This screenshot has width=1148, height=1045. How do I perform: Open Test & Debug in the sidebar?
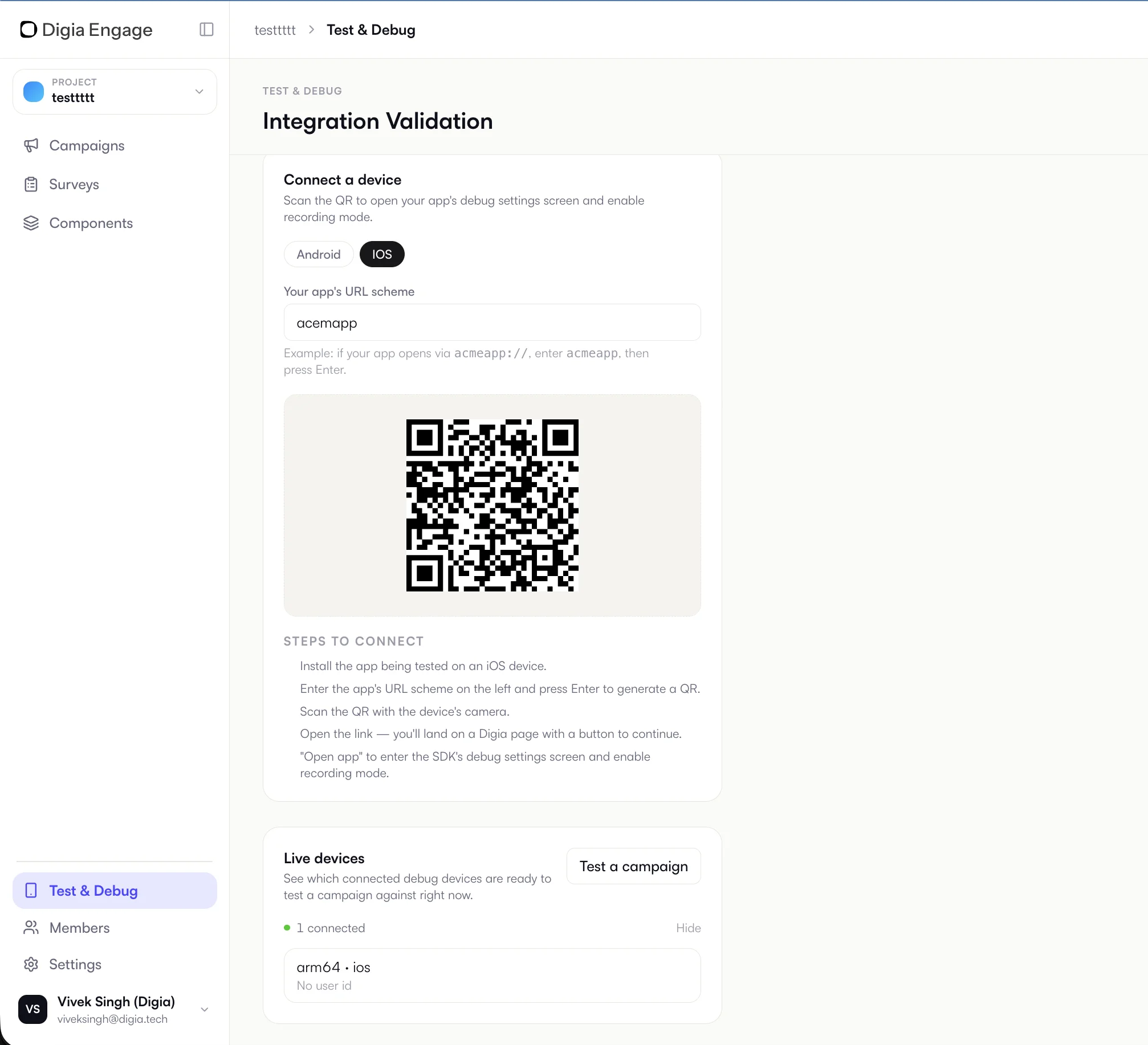click(115, 891)
